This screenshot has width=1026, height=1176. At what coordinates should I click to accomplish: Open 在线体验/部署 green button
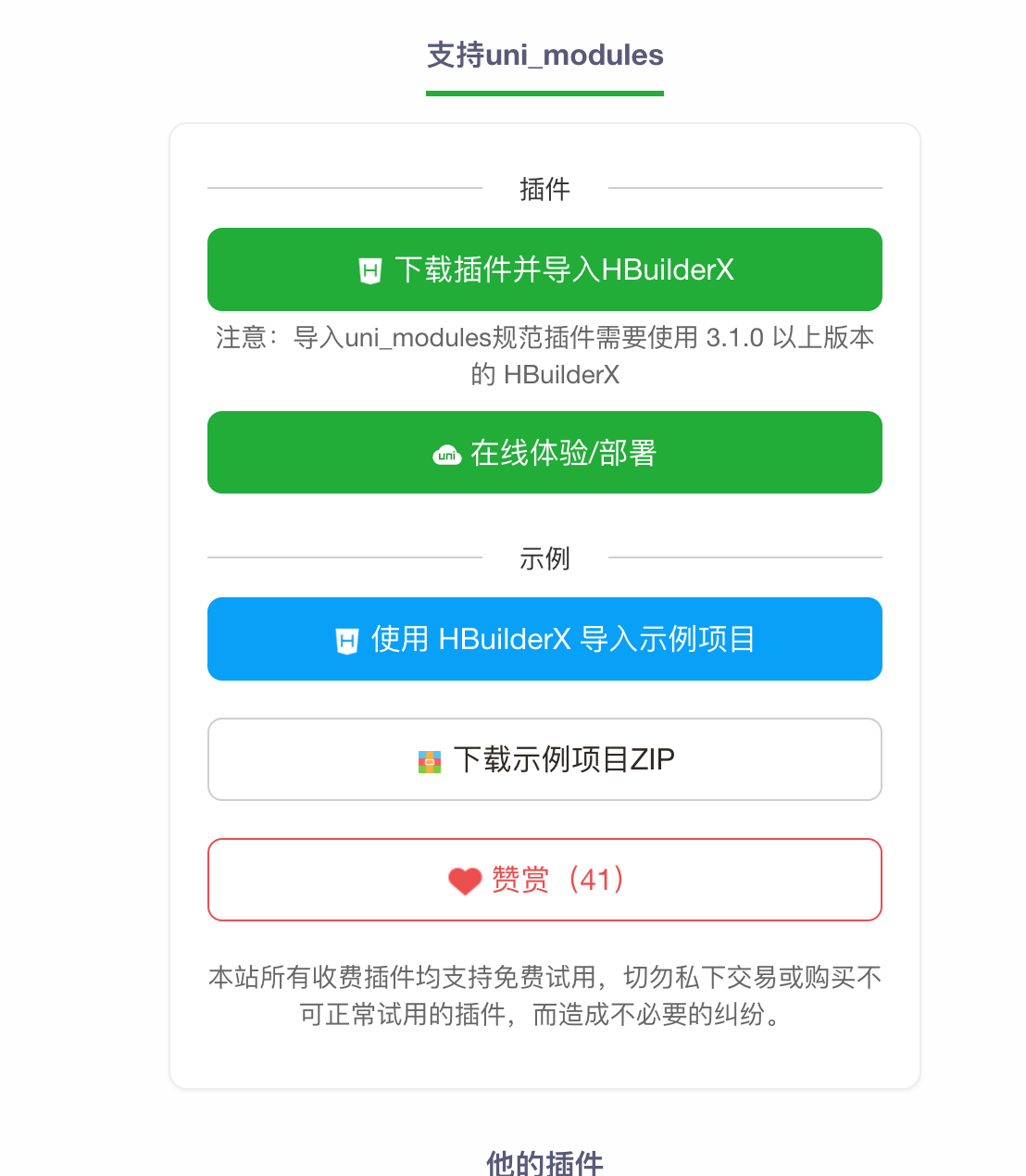click(544, 453)
